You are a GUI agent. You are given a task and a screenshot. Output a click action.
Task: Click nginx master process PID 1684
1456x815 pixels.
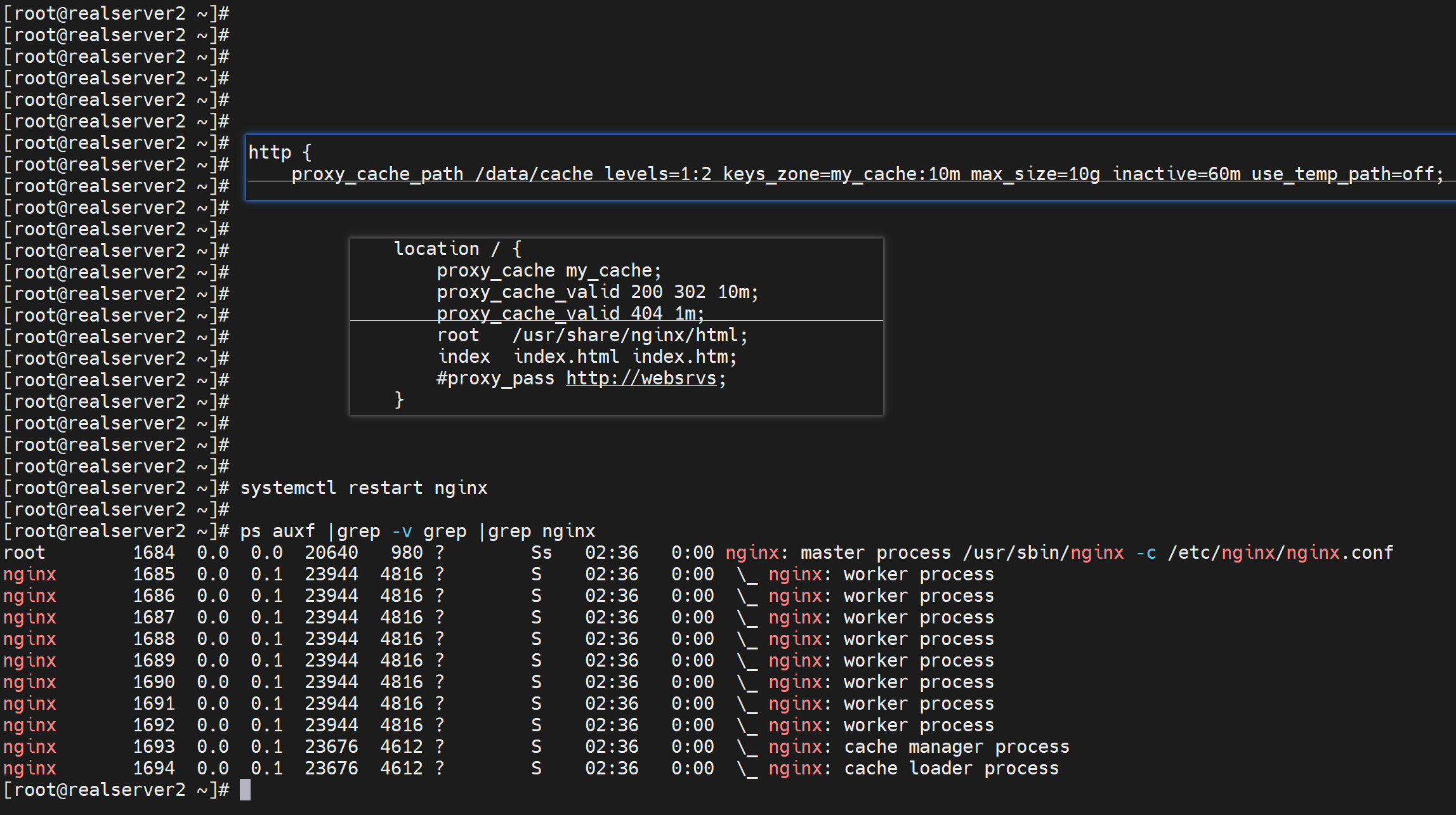tap(154, 552)
